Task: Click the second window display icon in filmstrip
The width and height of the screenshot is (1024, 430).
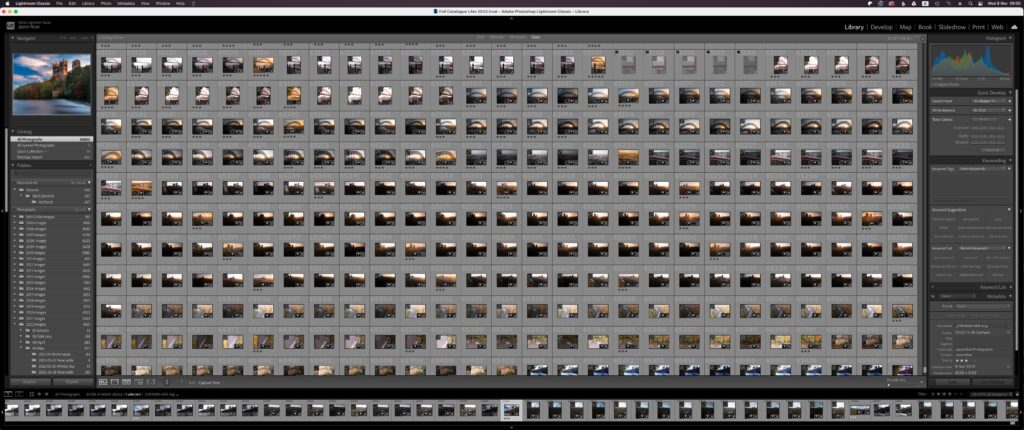Action: 20,394
